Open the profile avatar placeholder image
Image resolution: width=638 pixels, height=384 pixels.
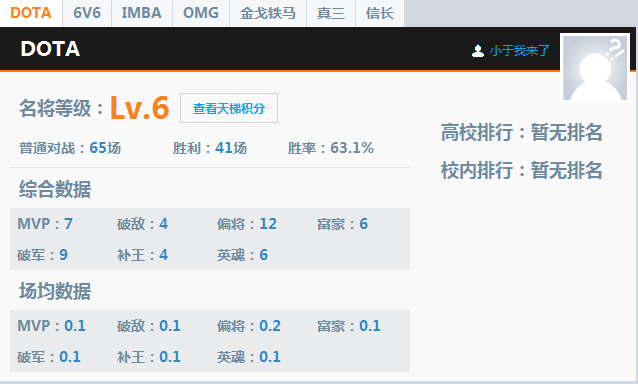click(595, 68)
